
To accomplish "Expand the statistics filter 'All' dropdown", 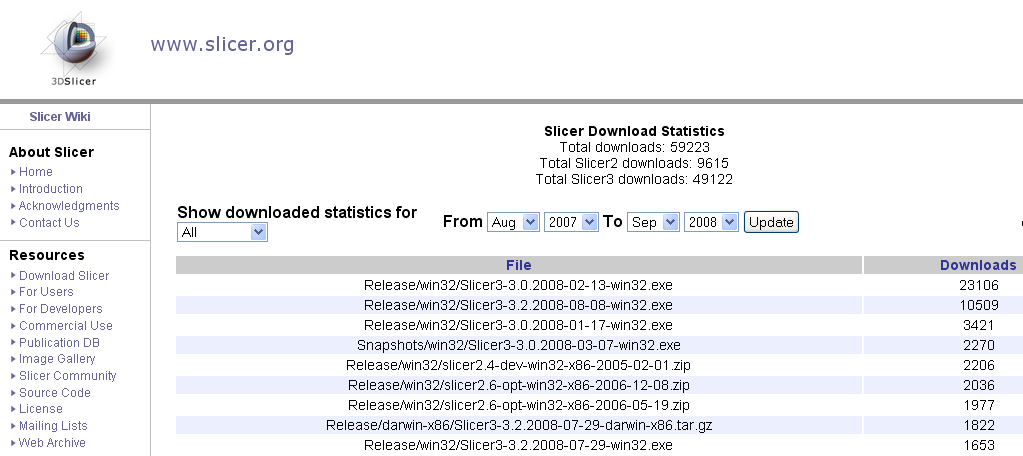I will coord(222,232).
